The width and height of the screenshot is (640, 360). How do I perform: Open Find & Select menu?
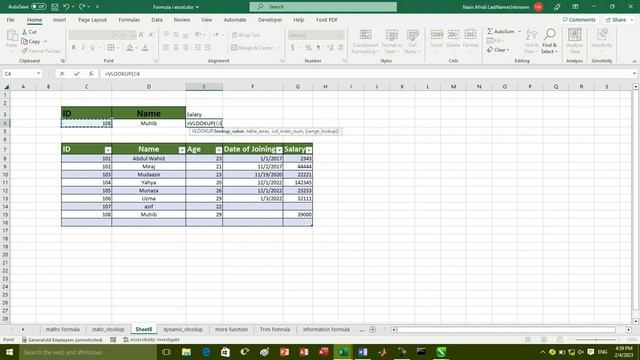(x=549, y=41)
